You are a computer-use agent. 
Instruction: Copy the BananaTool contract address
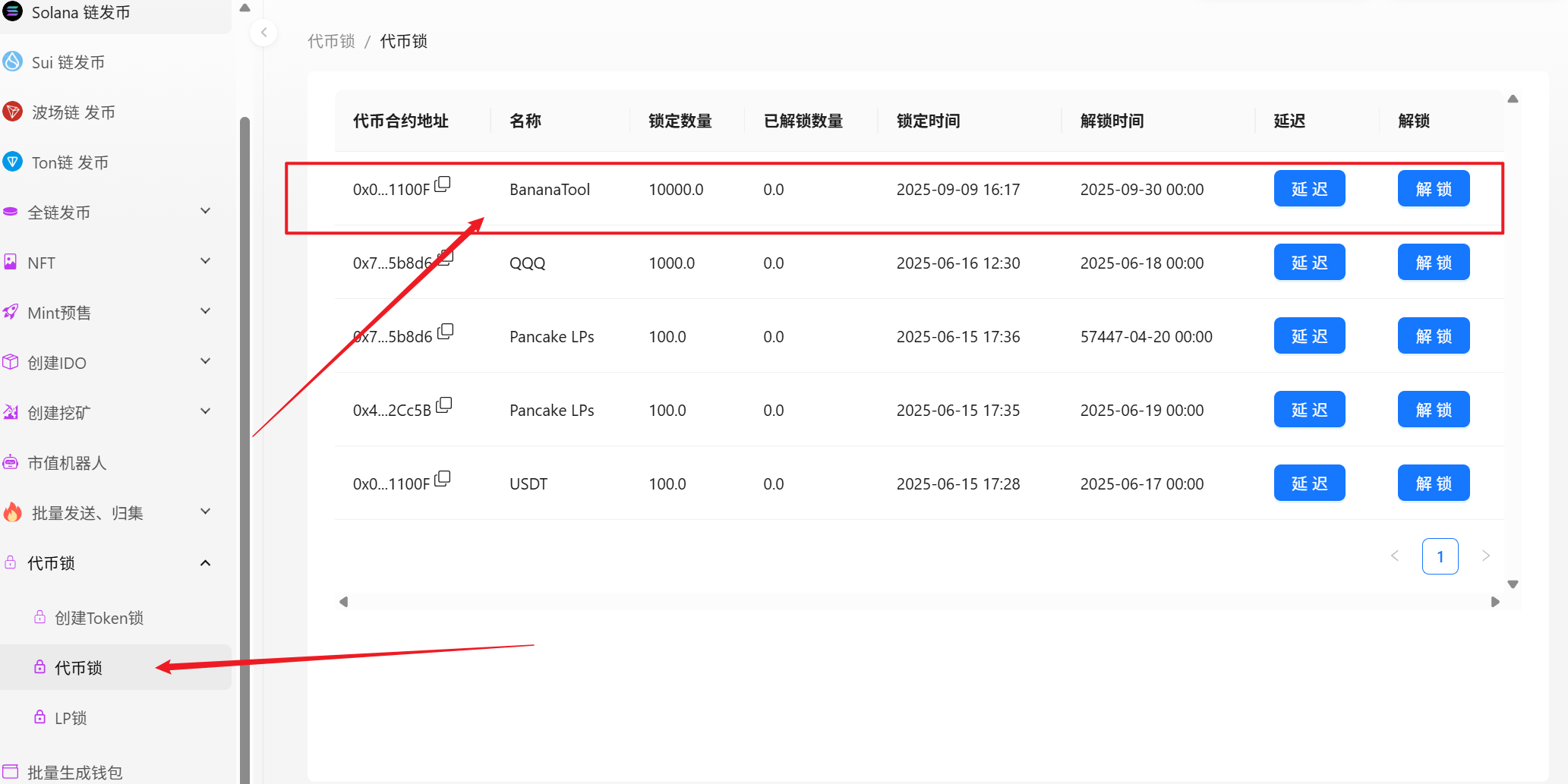tap(443, 184)
